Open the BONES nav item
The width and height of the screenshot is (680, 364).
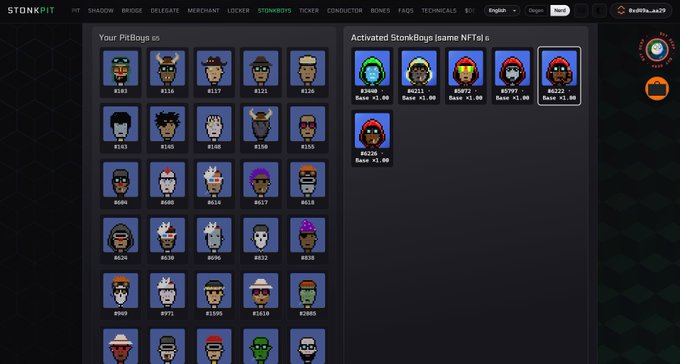point(380,10)
